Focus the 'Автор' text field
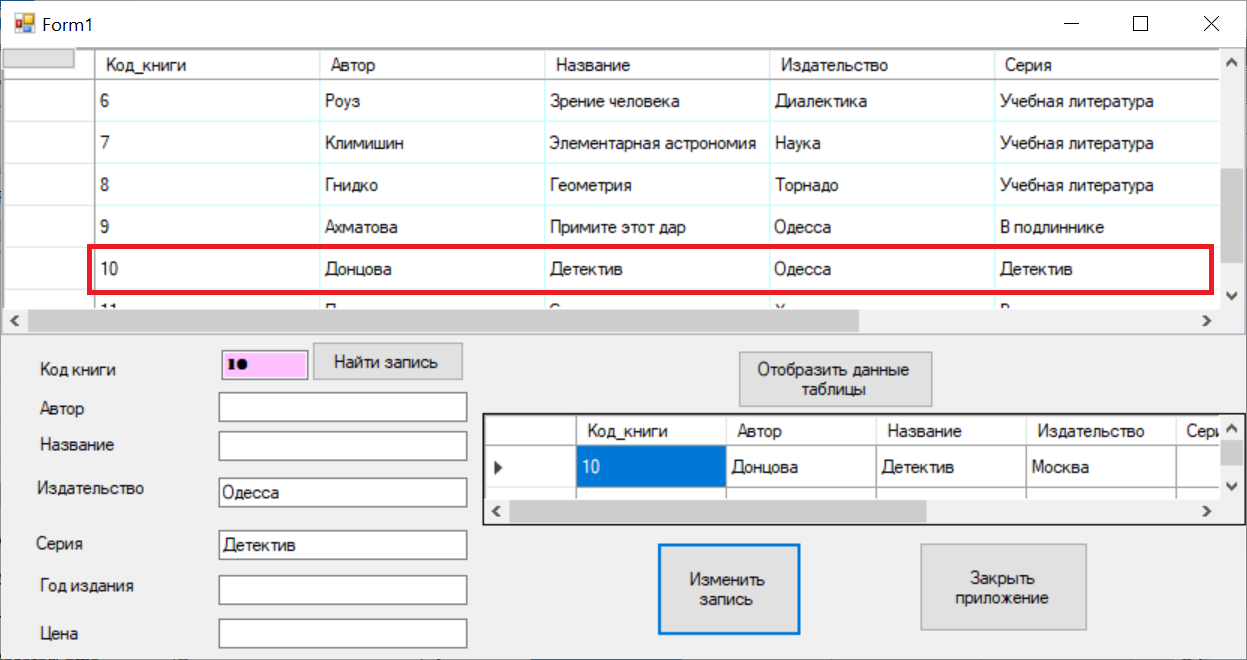The image size is (1247, 660). pos(342,407)
